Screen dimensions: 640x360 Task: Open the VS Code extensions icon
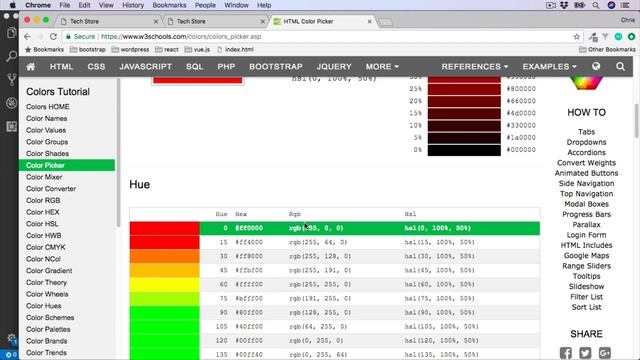(11, 127)
